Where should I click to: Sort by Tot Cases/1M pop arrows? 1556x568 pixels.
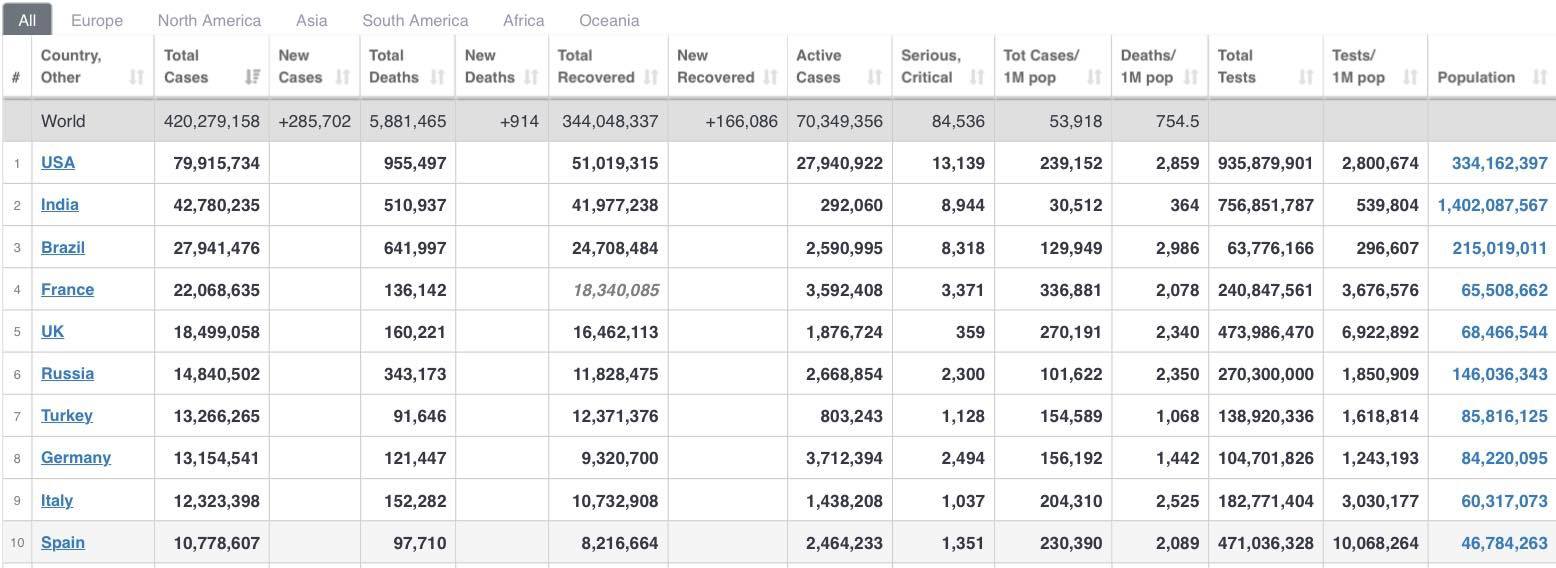[1094, 77]
